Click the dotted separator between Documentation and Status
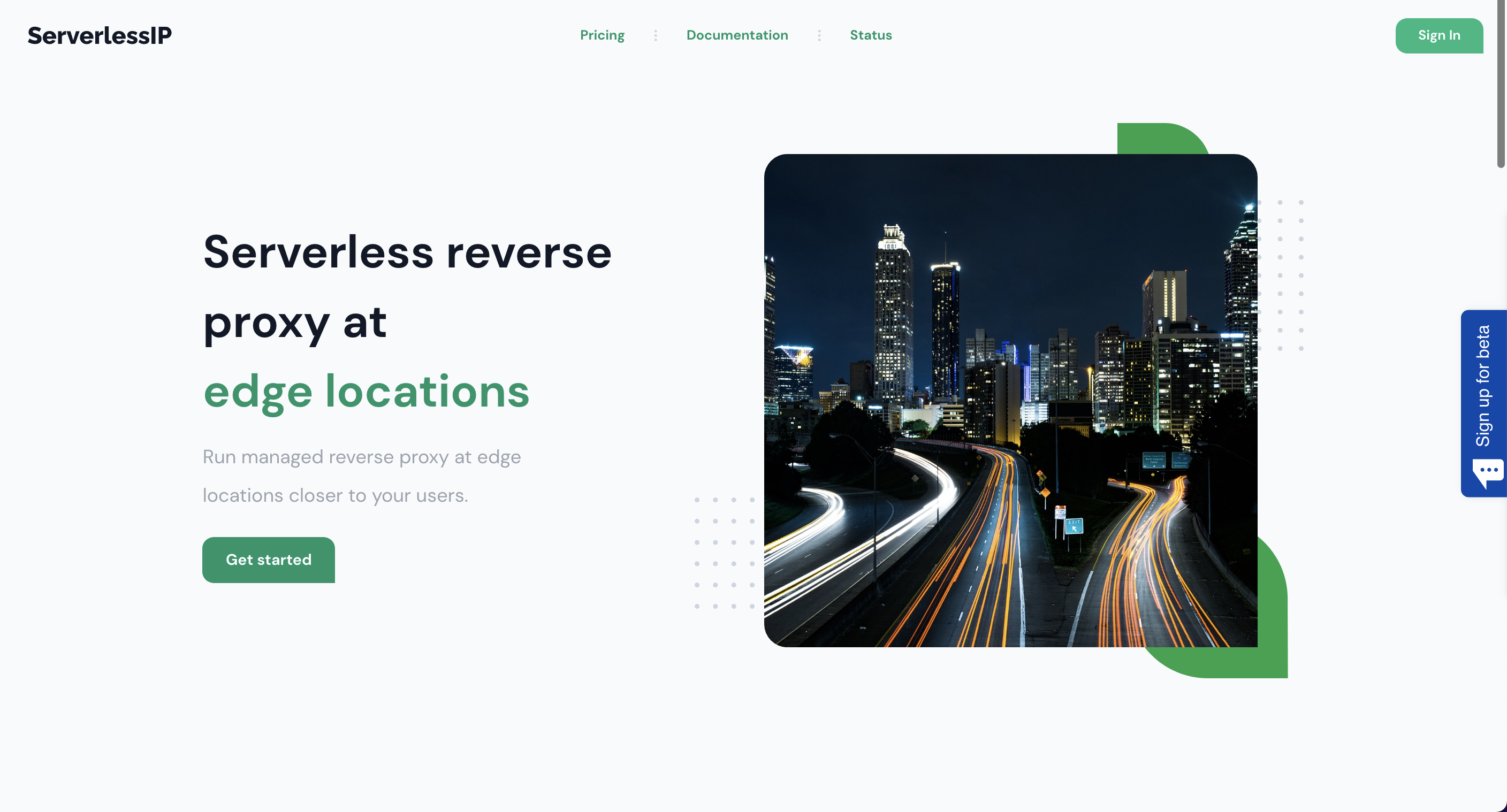The height and width of the screenshot is (812, 1507). pos(819,35)
